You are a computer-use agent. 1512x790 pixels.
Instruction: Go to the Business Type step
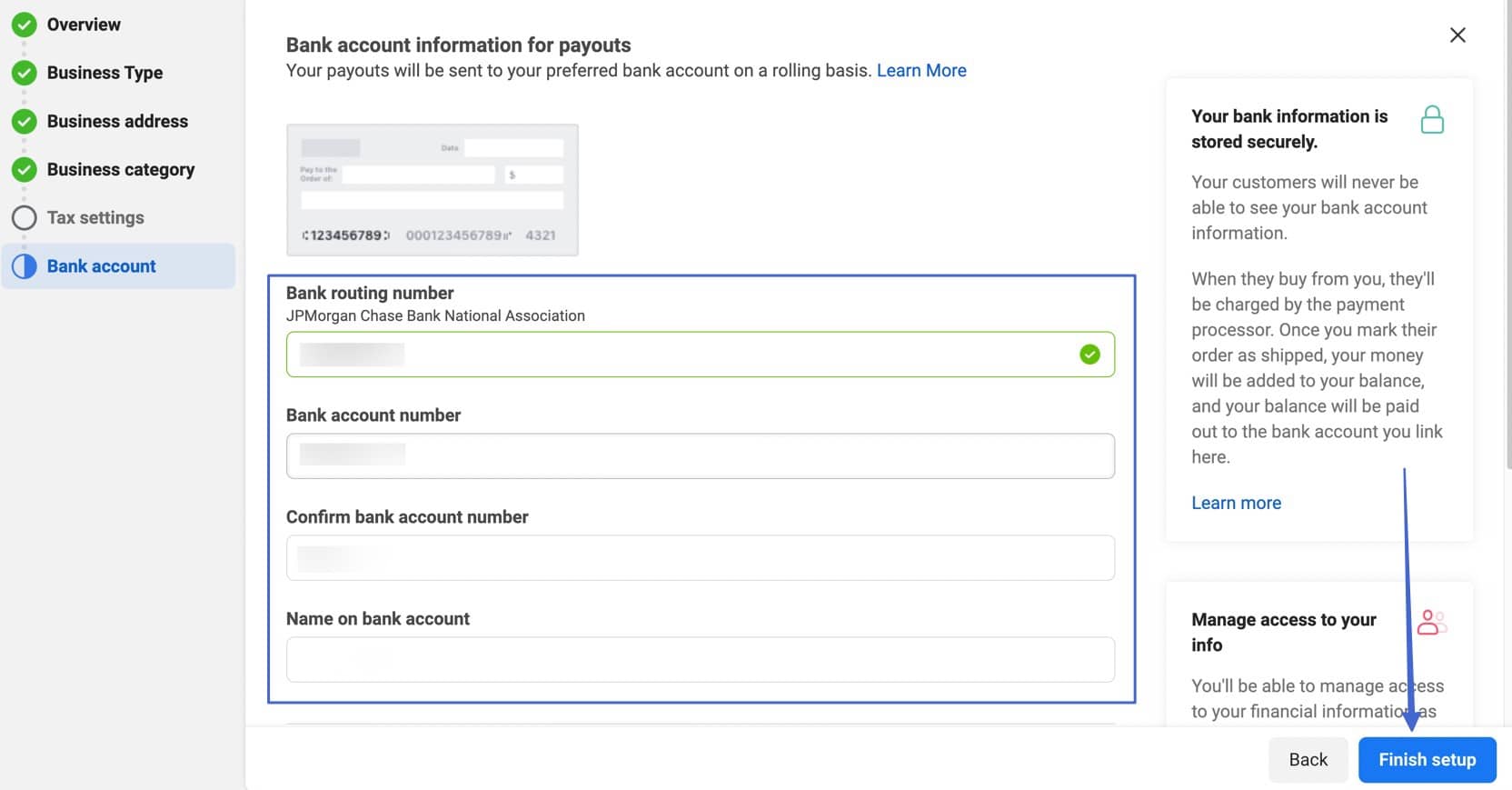104,73
